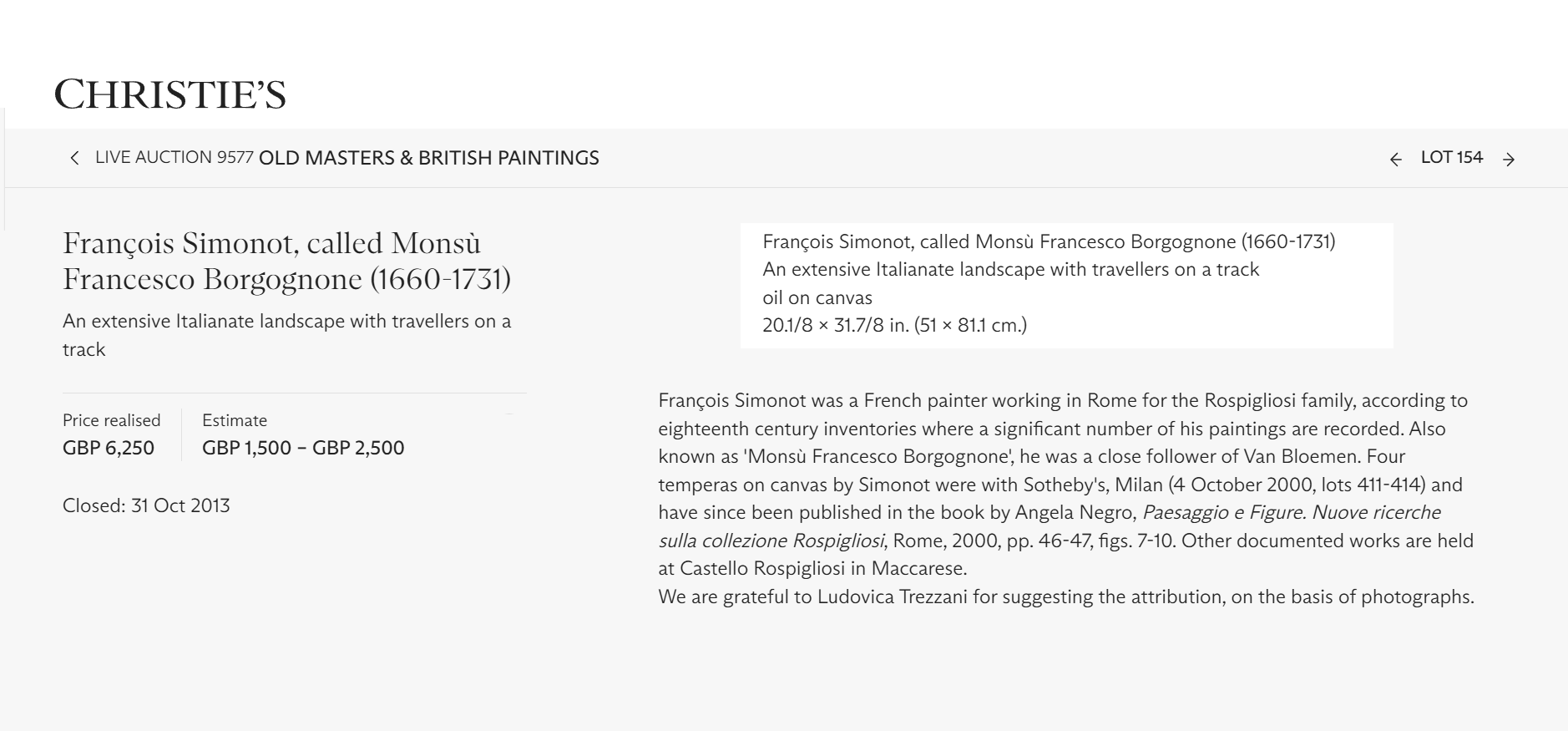Click the Estimate label
This screenshot has height=731, width=1568.
tap(235, 420)
